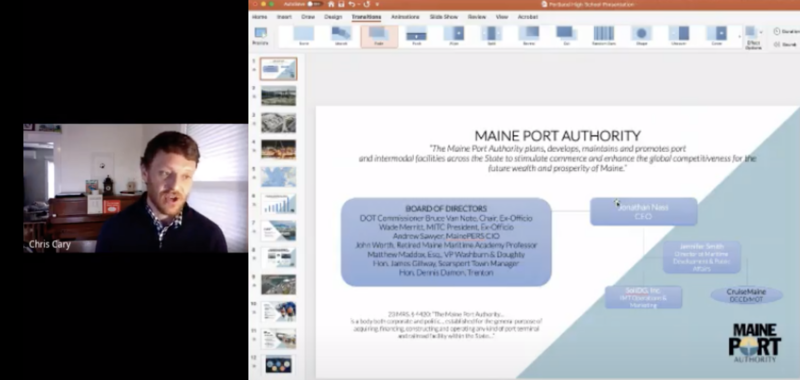This screenshot has height=380, width=800.
Task: Open the Design ribbon tab
Action: tap(333, 17)
